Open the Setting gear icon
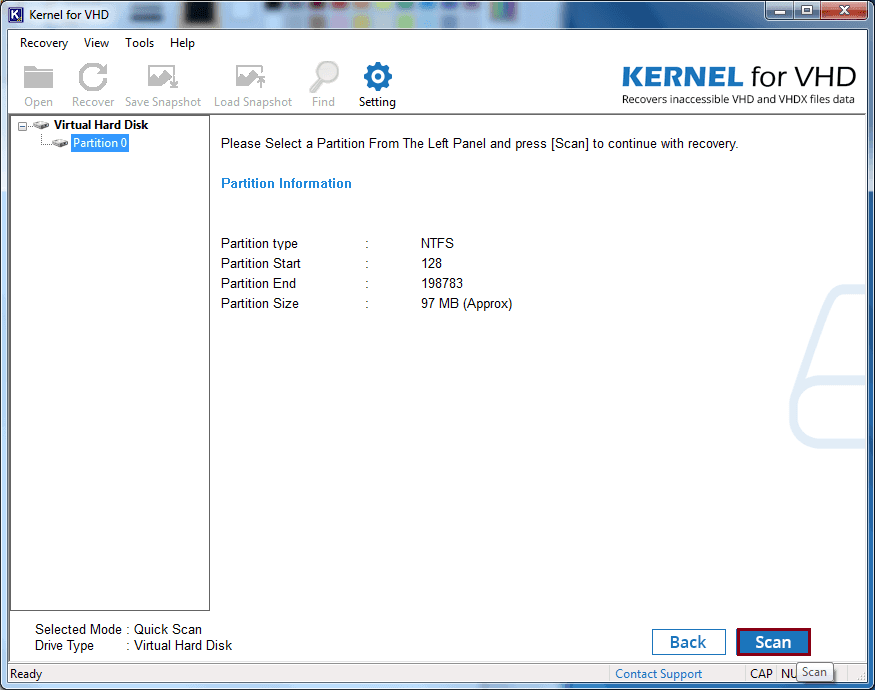The image size is (875, 690). pos(378,76)
